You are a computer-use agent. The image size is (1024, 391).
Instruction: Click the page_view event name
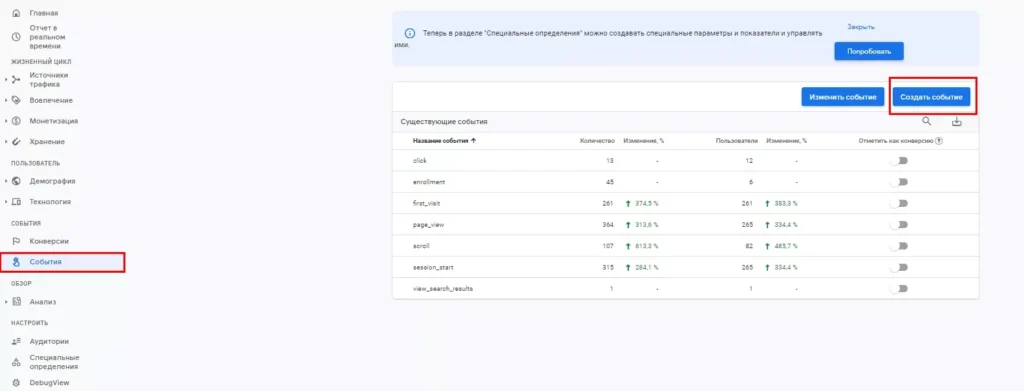coord(429,225)
